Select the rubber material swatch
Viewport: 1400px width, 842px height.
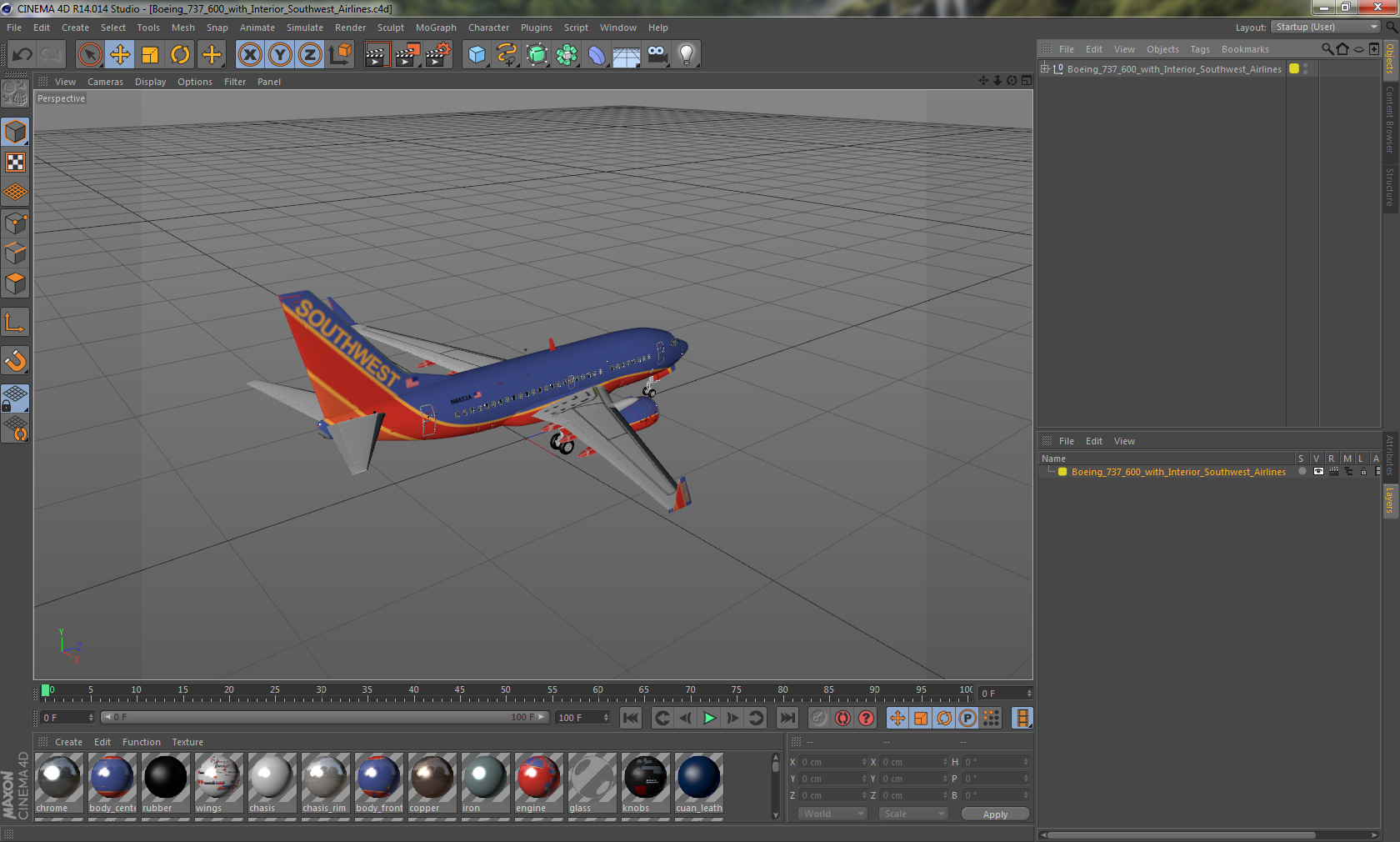(x=165, y=783)
